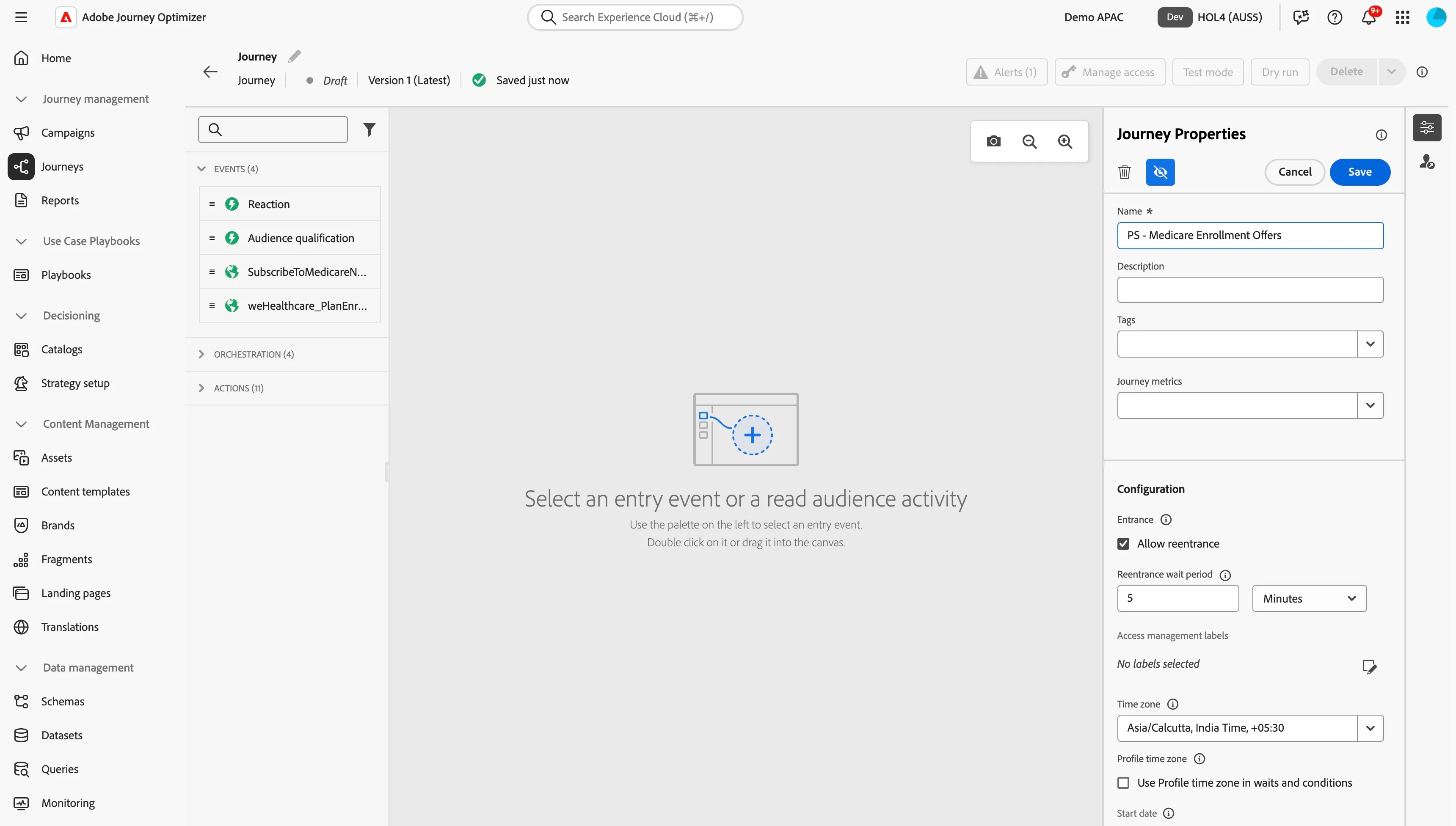The image size is (1456, 826).
Task: Go to Campaigns in sidebar
Action: [x=68, y=133]
